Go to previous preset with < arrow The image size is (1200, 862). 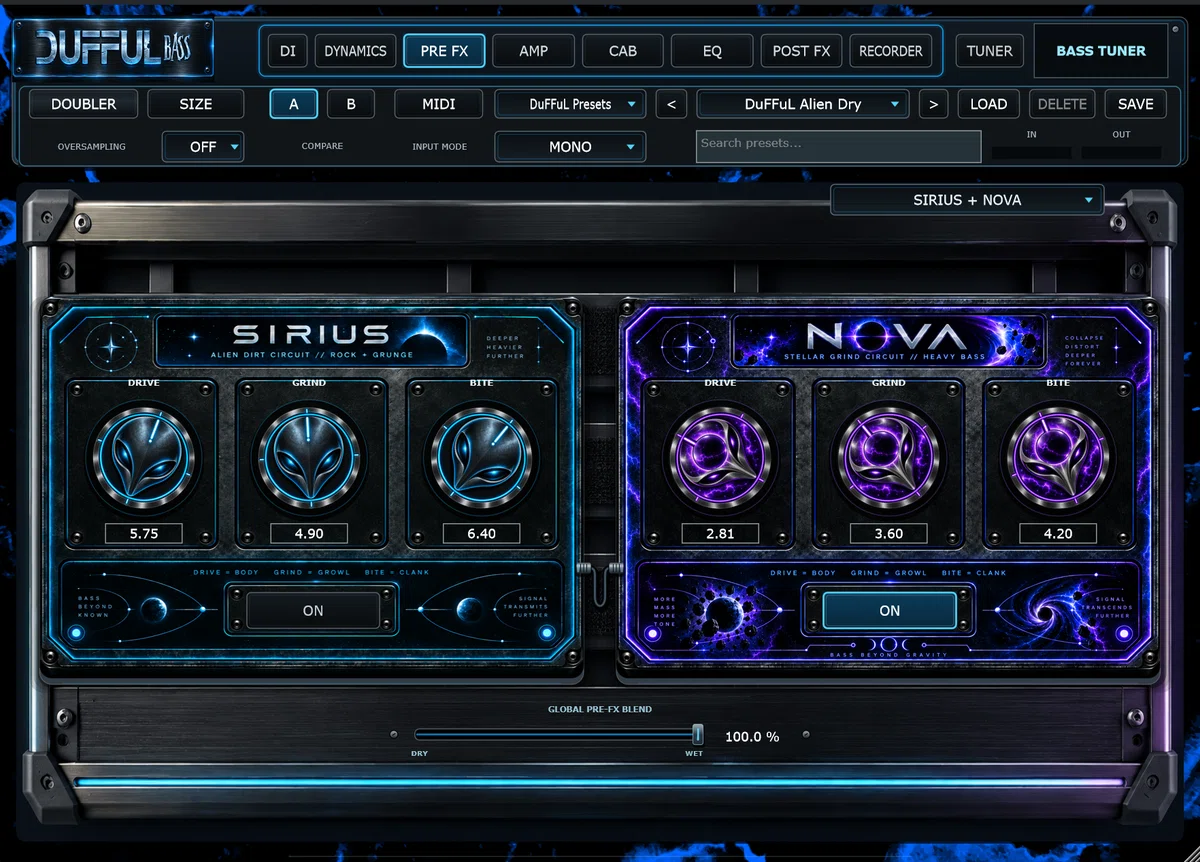pyautogui.click(x=671, y=104)
